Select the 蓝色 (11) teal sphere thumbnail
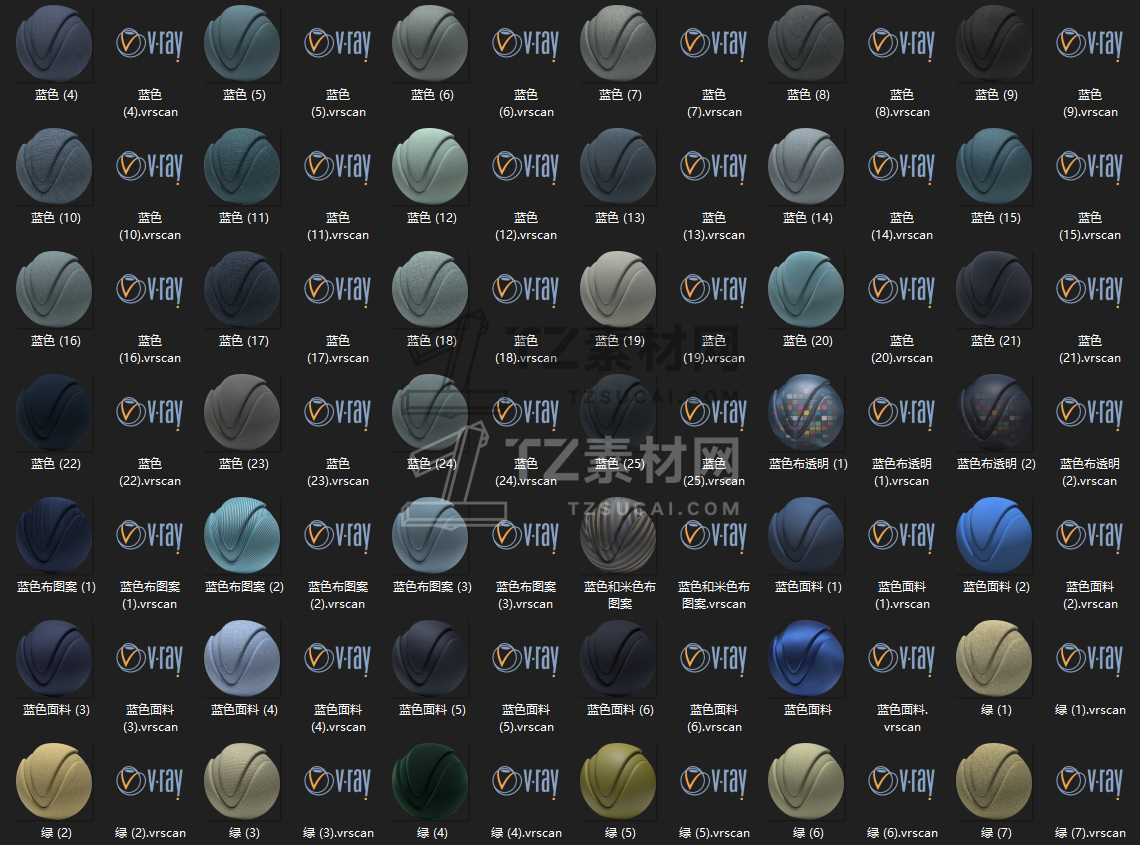 (x=243, y=167)
